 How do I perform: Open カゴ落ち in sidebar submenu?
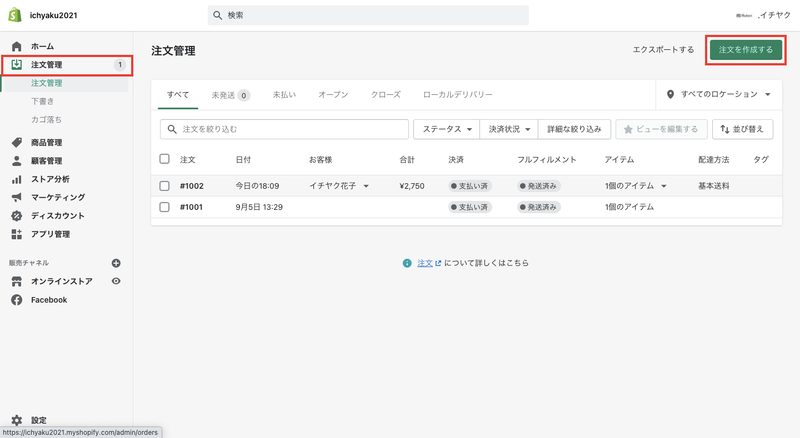[46, 119]
